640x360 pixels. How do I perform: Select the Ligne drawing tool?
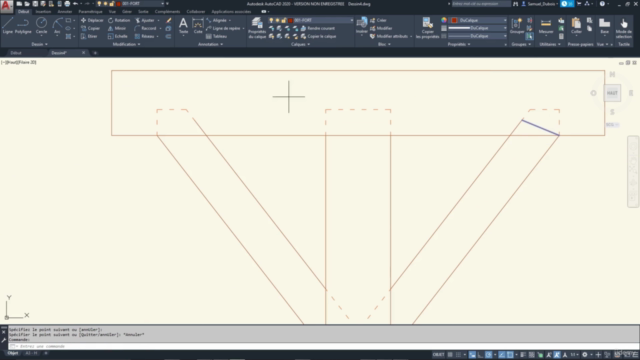8,25
